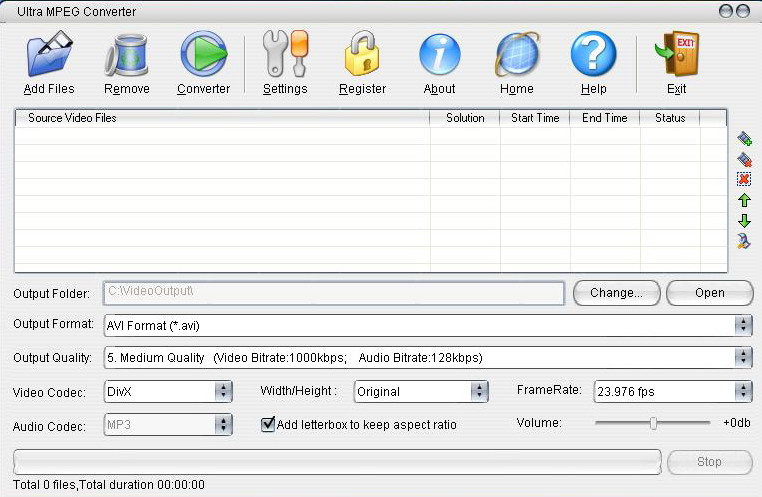
Task: Click the Total 0 files status text
Action: pyautogui.click(x=109, y=484)
